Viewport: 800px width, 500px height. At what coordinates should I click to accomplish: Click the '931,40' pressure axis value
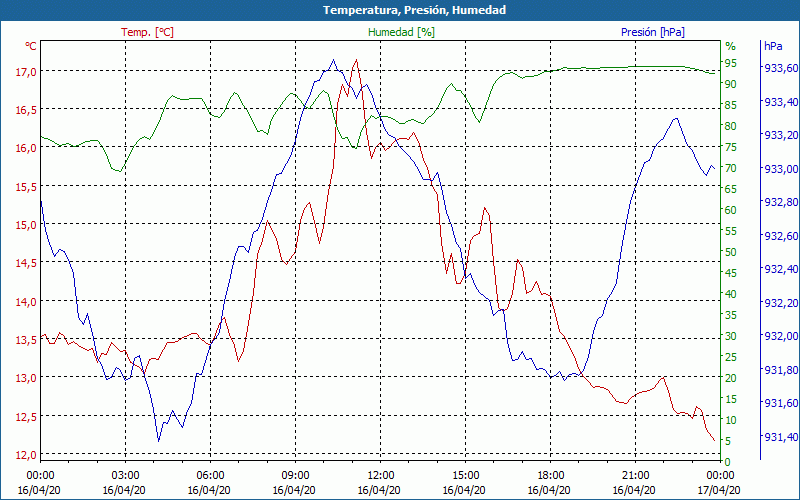click(781, 437)
